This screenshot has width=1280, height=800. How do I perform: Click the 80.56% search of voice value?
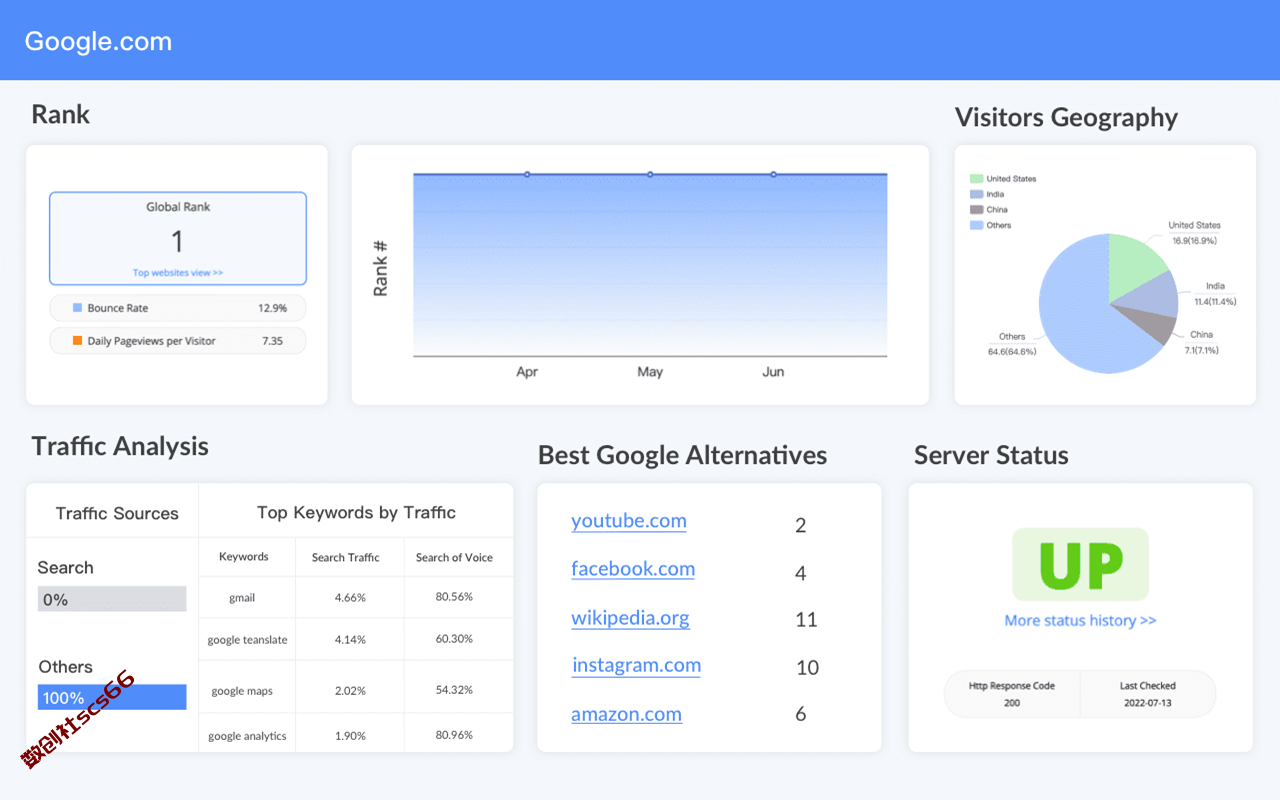pos(454,596)
